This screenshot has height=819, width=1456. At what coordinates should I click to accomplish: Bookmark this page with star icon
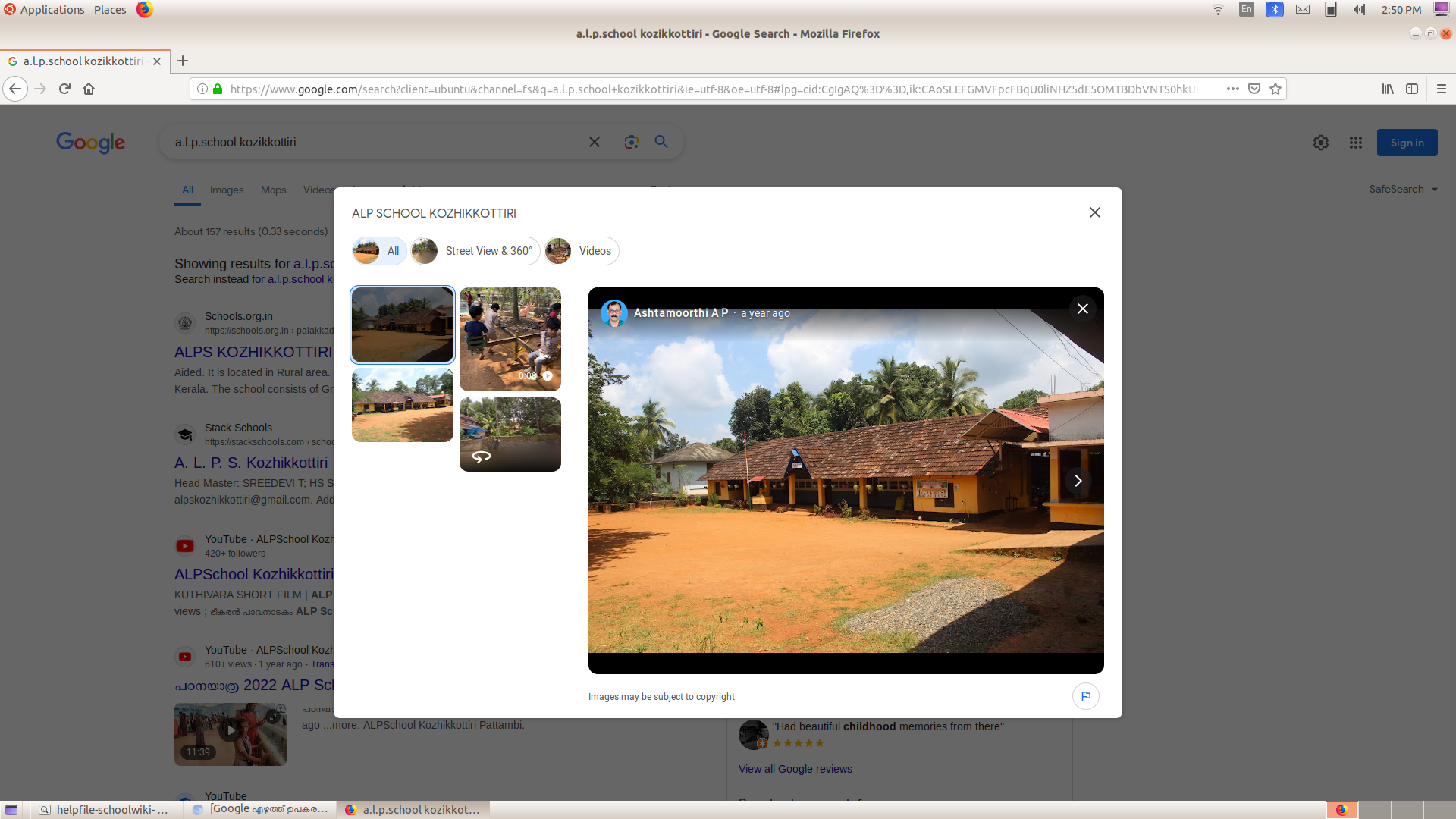pyautogui.click(x=1276, y=89)
